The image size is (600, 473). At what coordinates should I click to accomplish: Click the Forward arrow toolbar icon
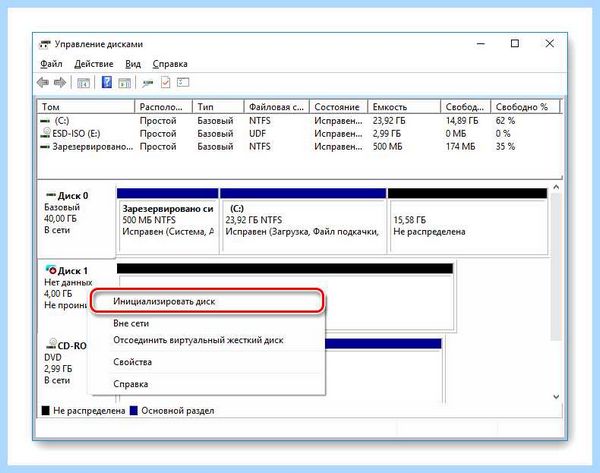60,82
